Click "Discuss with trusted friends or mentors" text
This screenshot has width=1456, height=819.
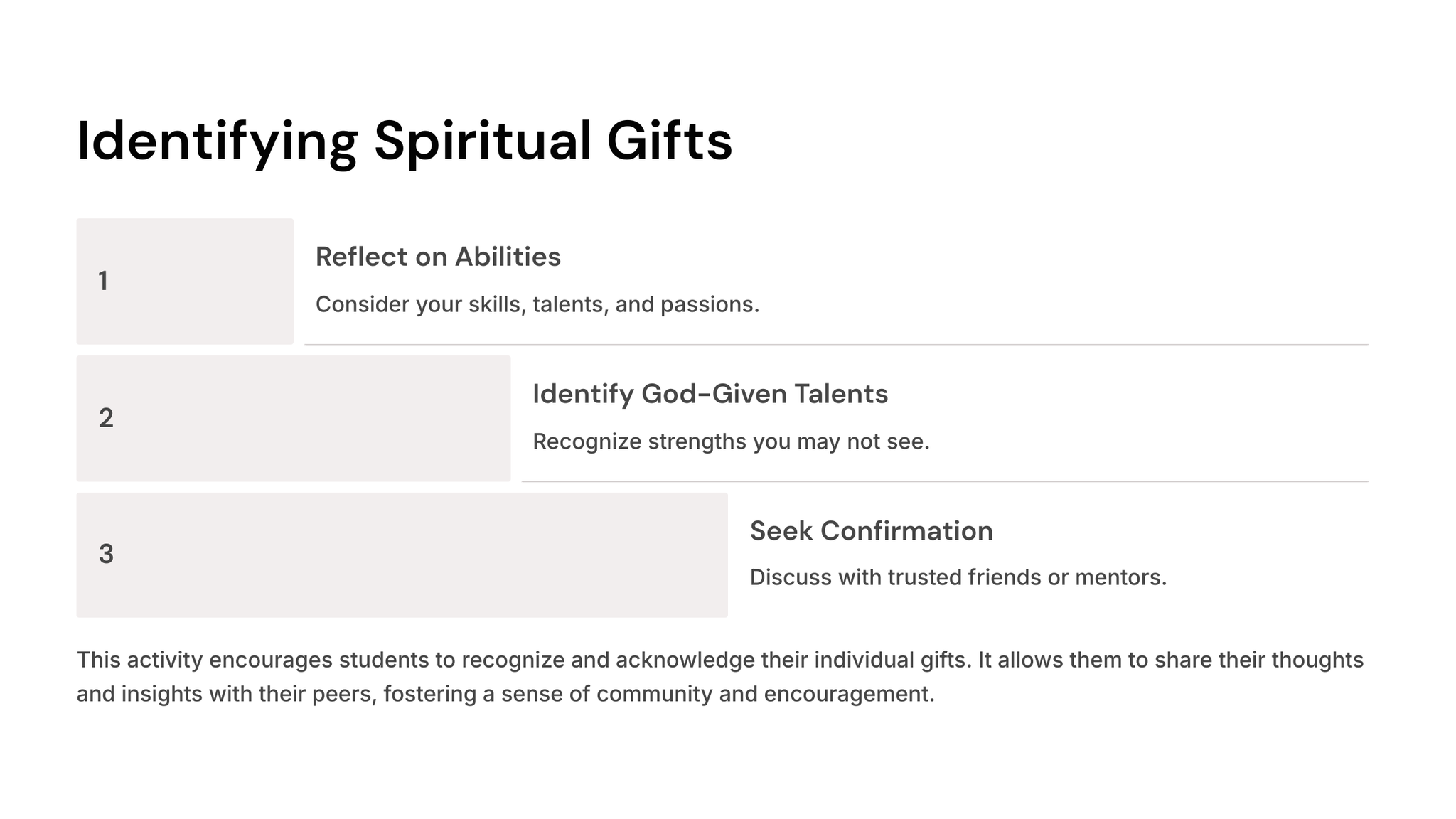pyautogui.click(x=958, y=577)
